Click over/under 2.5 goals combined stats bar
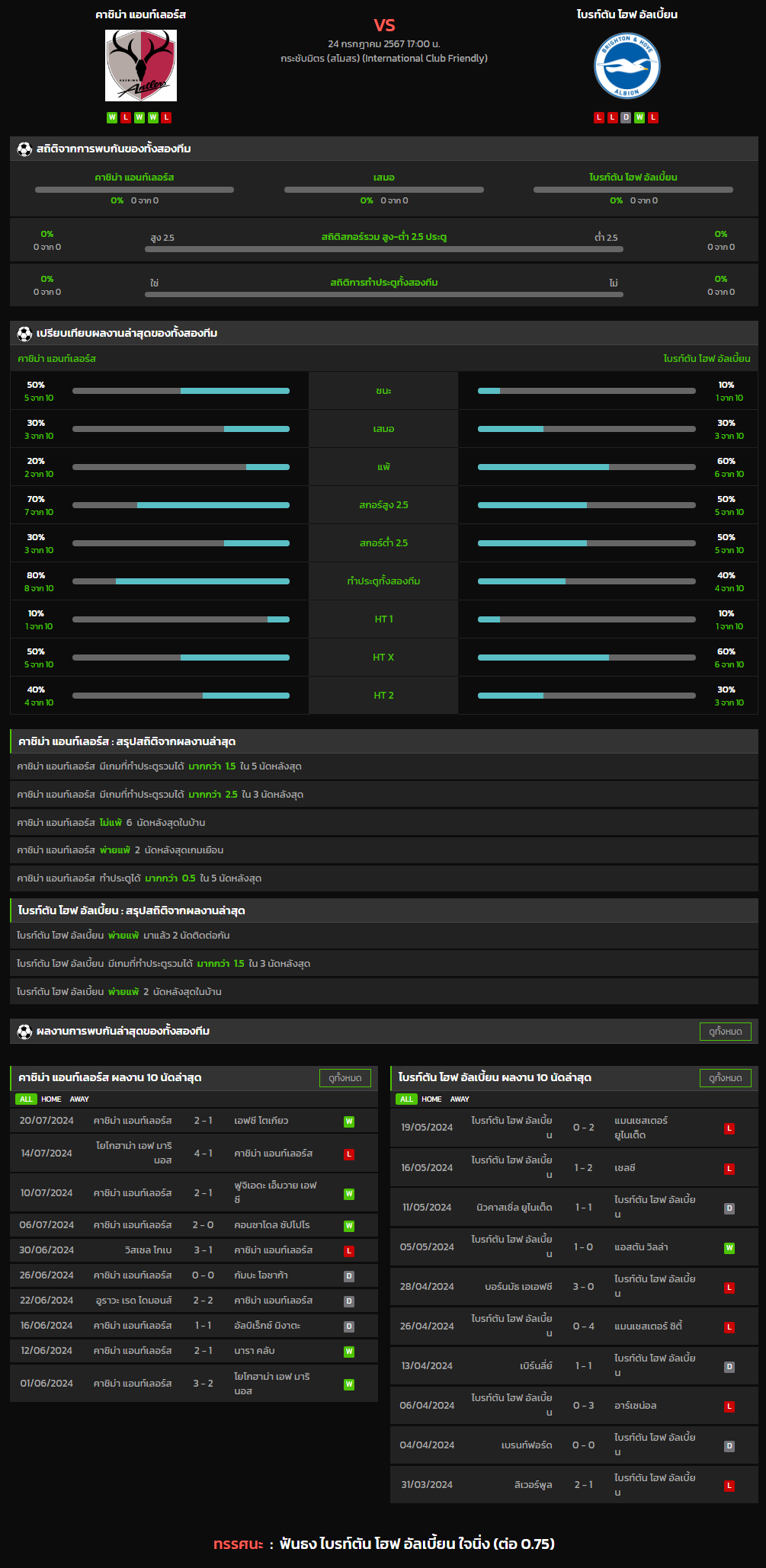Viewport: 766px width, 1568px height. 384,249
